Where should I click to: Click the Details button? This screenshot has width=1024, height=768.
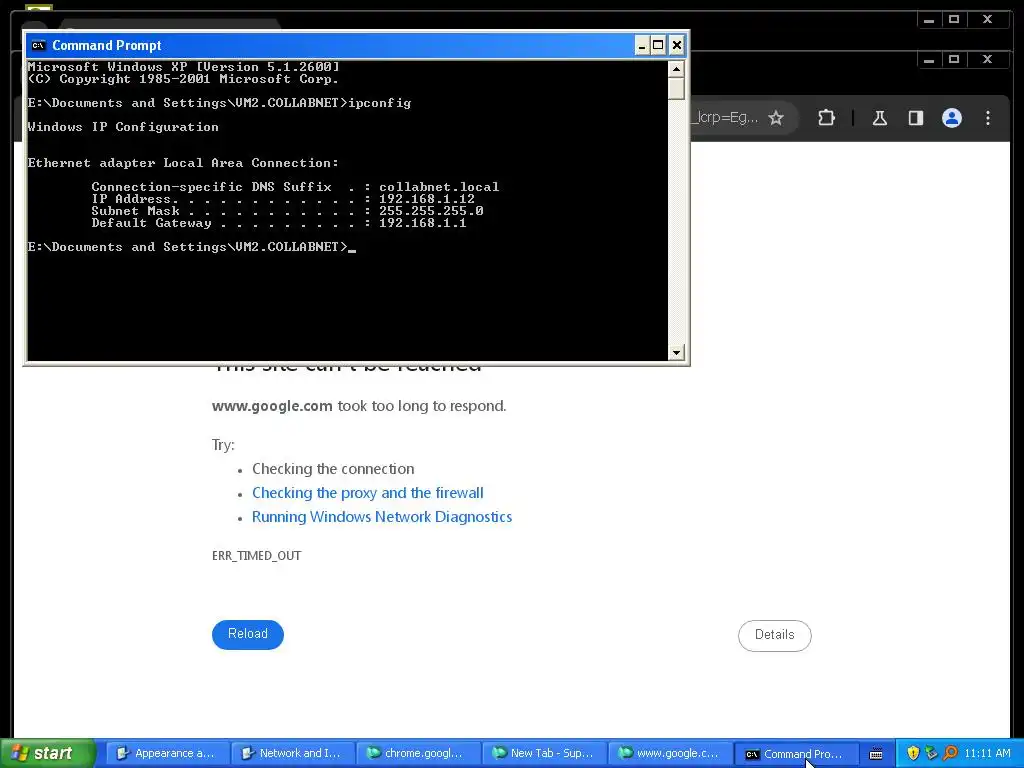[x=775, y=635]
